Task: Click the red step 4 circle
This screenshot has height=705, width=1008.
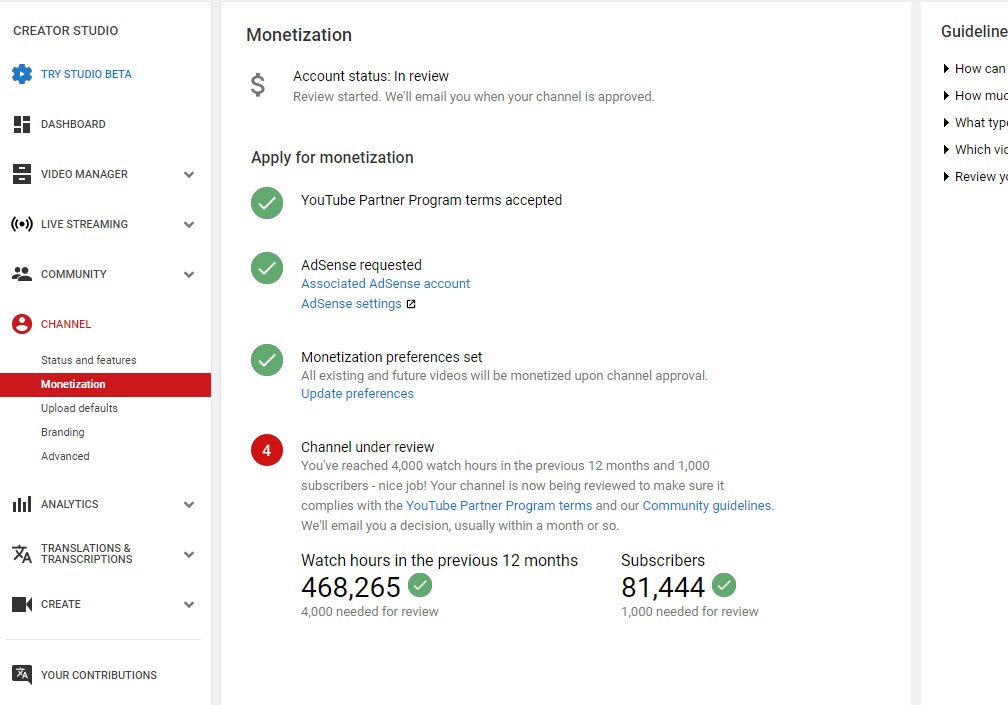Action: [x=267, y=450]
